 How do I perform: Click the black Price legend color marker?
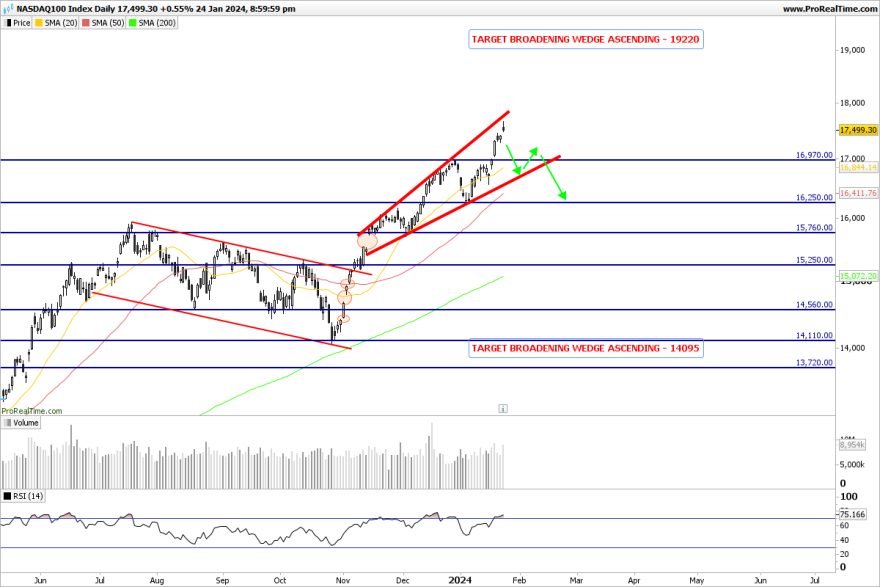coord(8,23)
